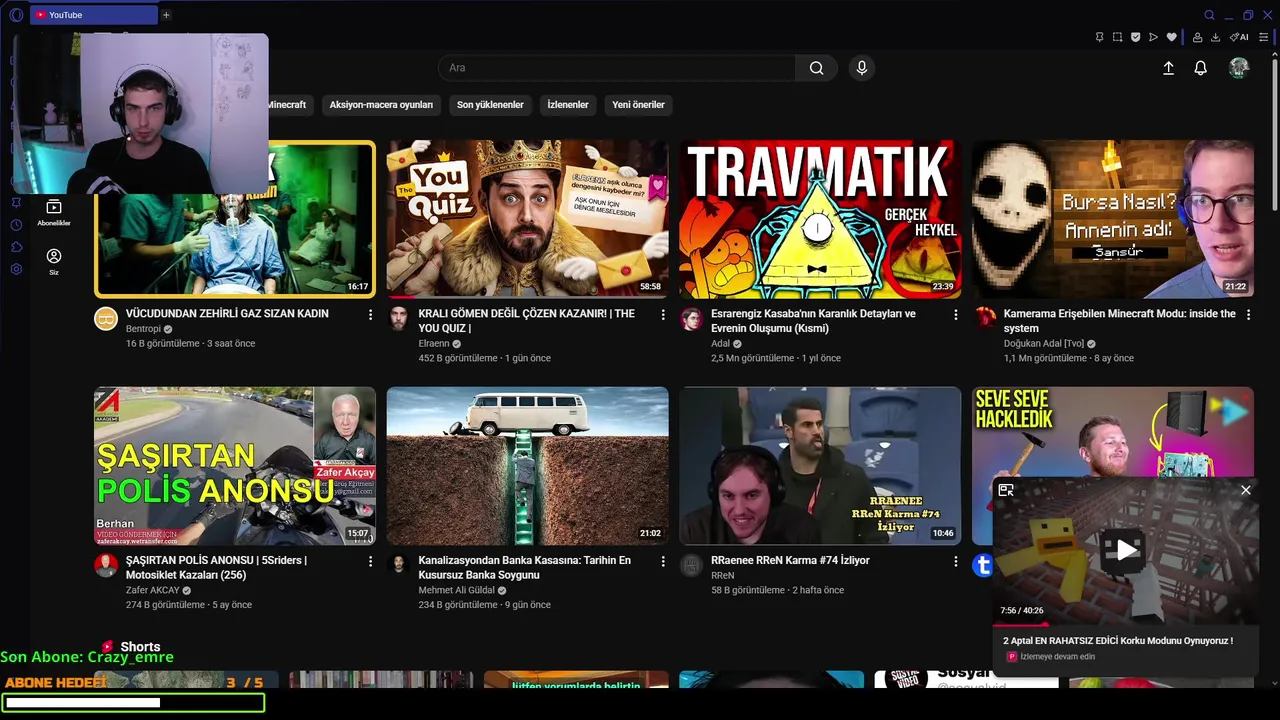
Task: Seek on the mini player progress bar
Action: 1125,624
